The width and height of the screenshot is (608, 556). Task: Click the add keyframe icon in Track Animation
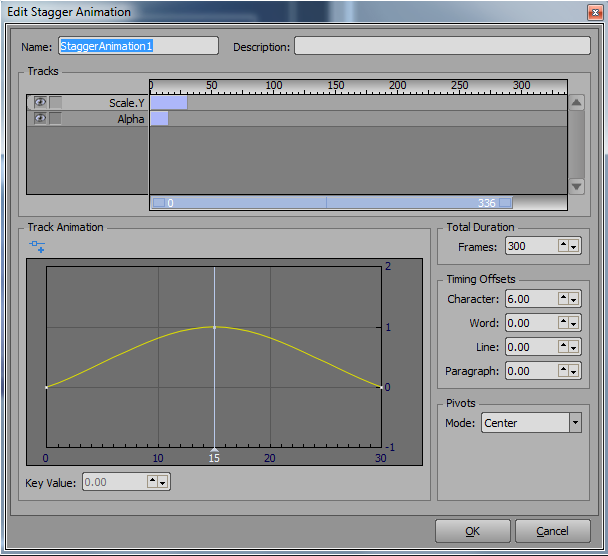(38, 246)
